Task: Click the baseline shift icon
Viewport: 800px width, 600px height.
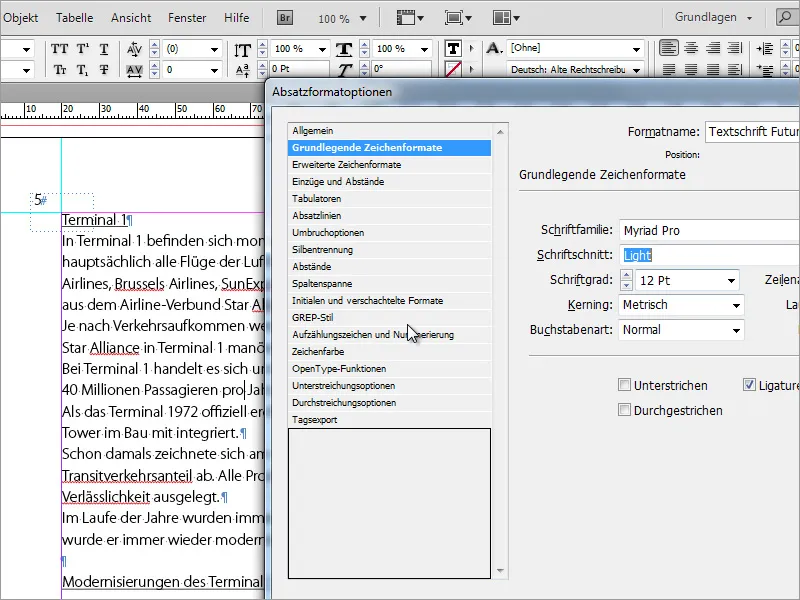Action: tap(243, 70)
